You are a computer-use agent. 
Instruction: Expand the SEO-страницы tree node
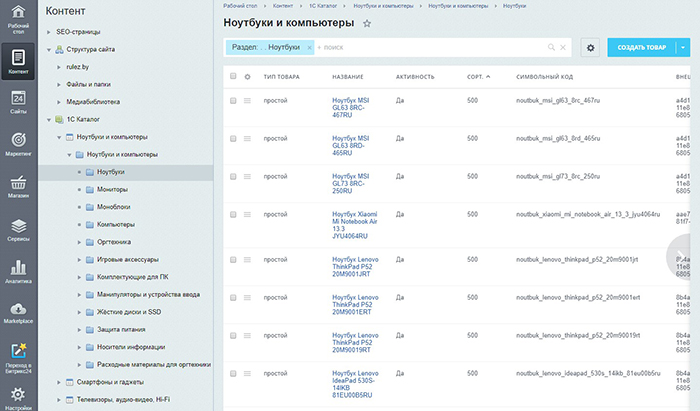pyautogui.click(x=46, y=33)
